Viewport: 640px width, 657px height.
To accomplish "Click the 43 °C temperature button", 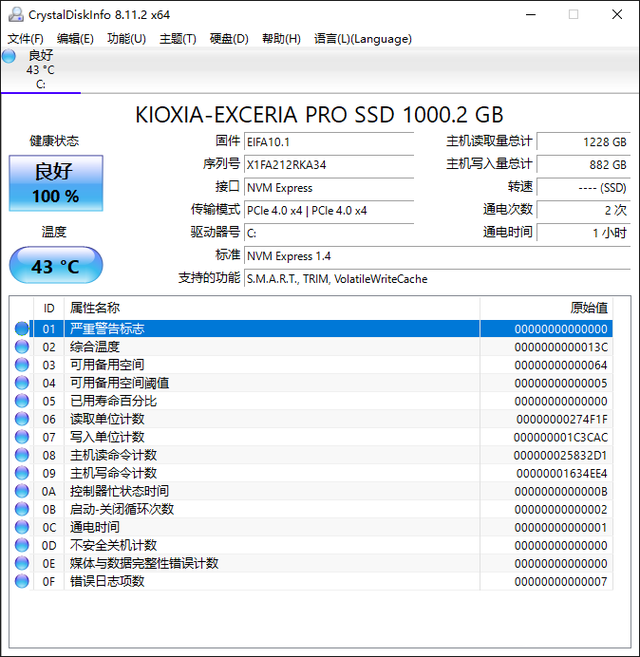I will click(56, 265).
